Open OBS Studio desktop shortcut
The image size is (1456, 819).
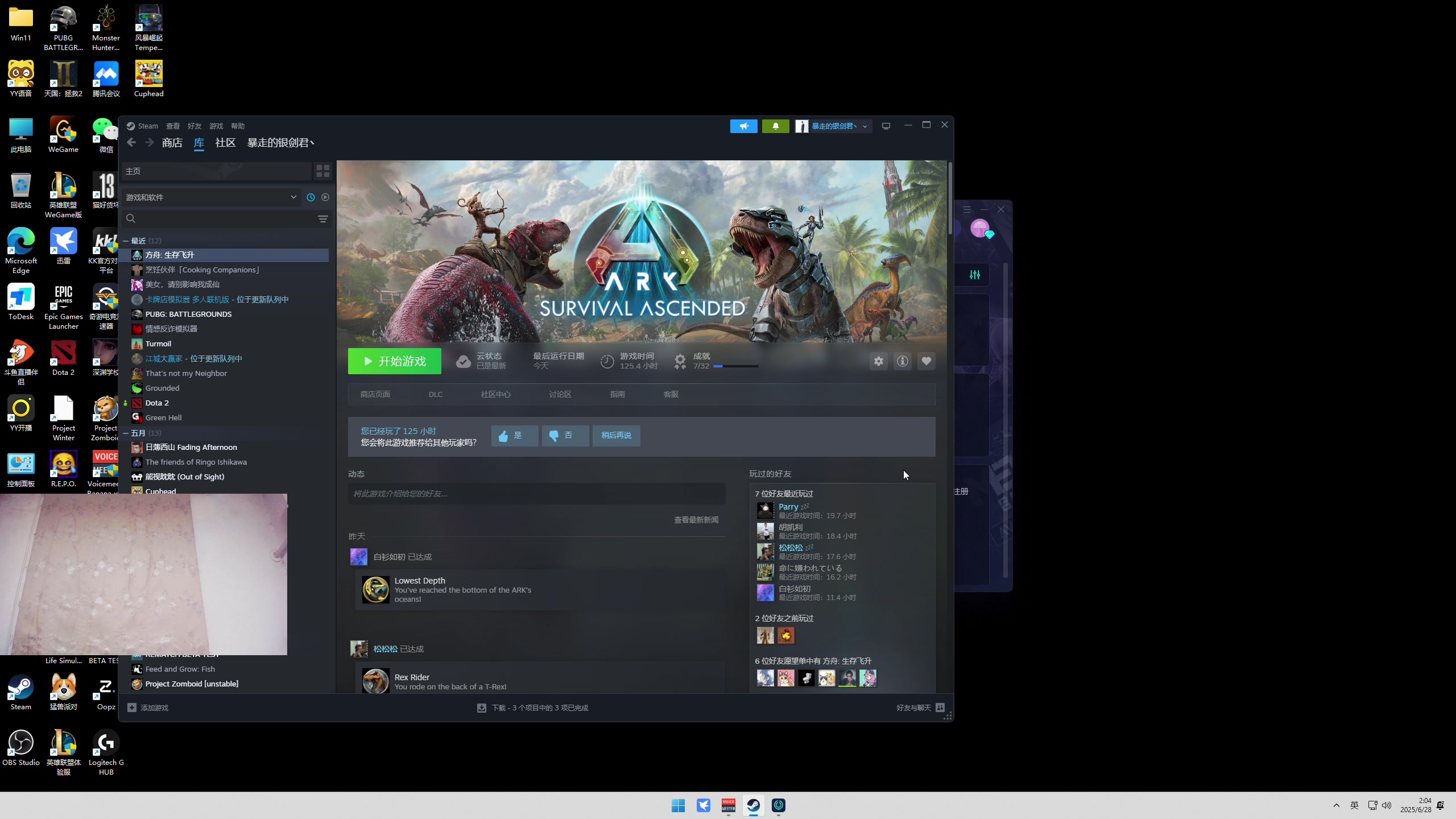pos(21,748)
